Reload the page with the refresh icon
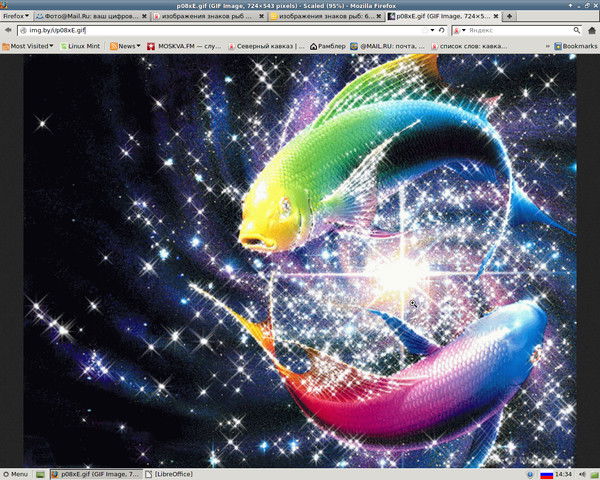 [x=441, y=31]
